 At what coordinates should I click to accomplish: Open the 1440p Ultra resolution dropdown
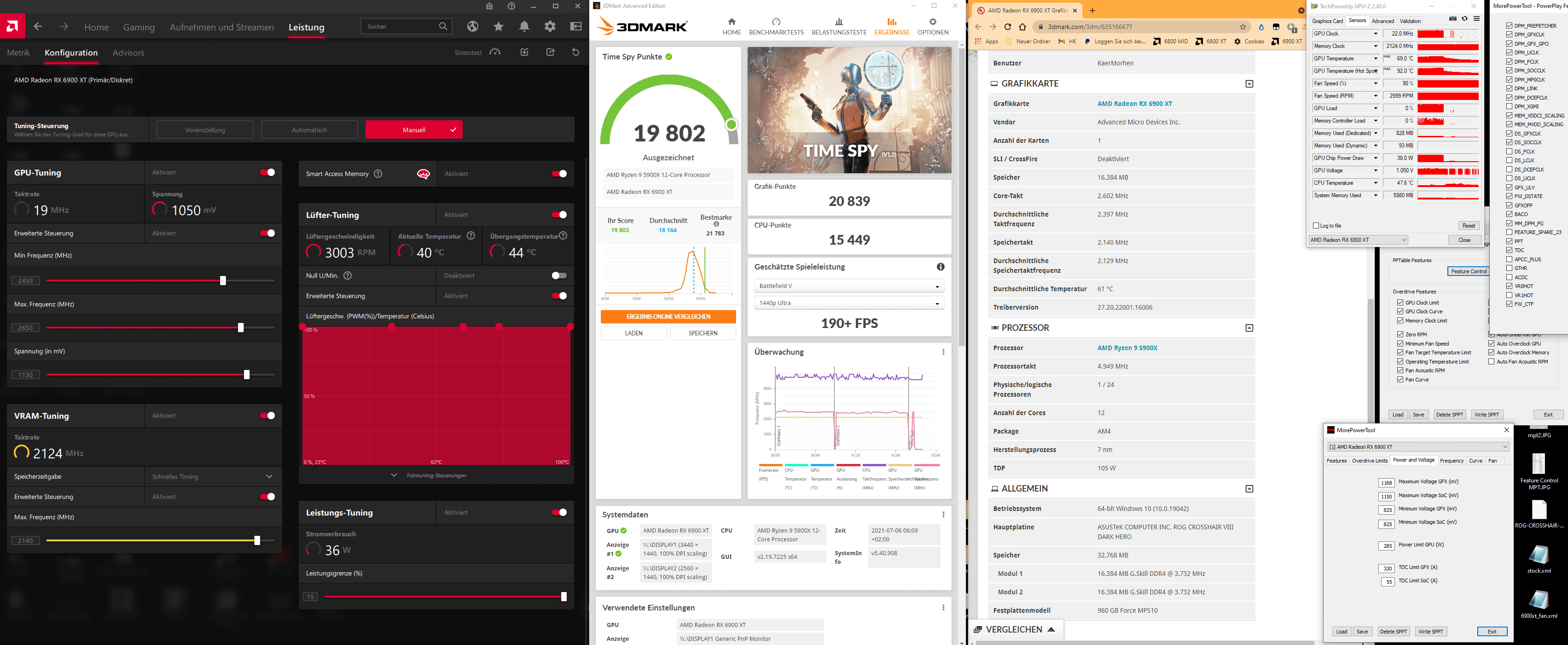click(848, 303)
